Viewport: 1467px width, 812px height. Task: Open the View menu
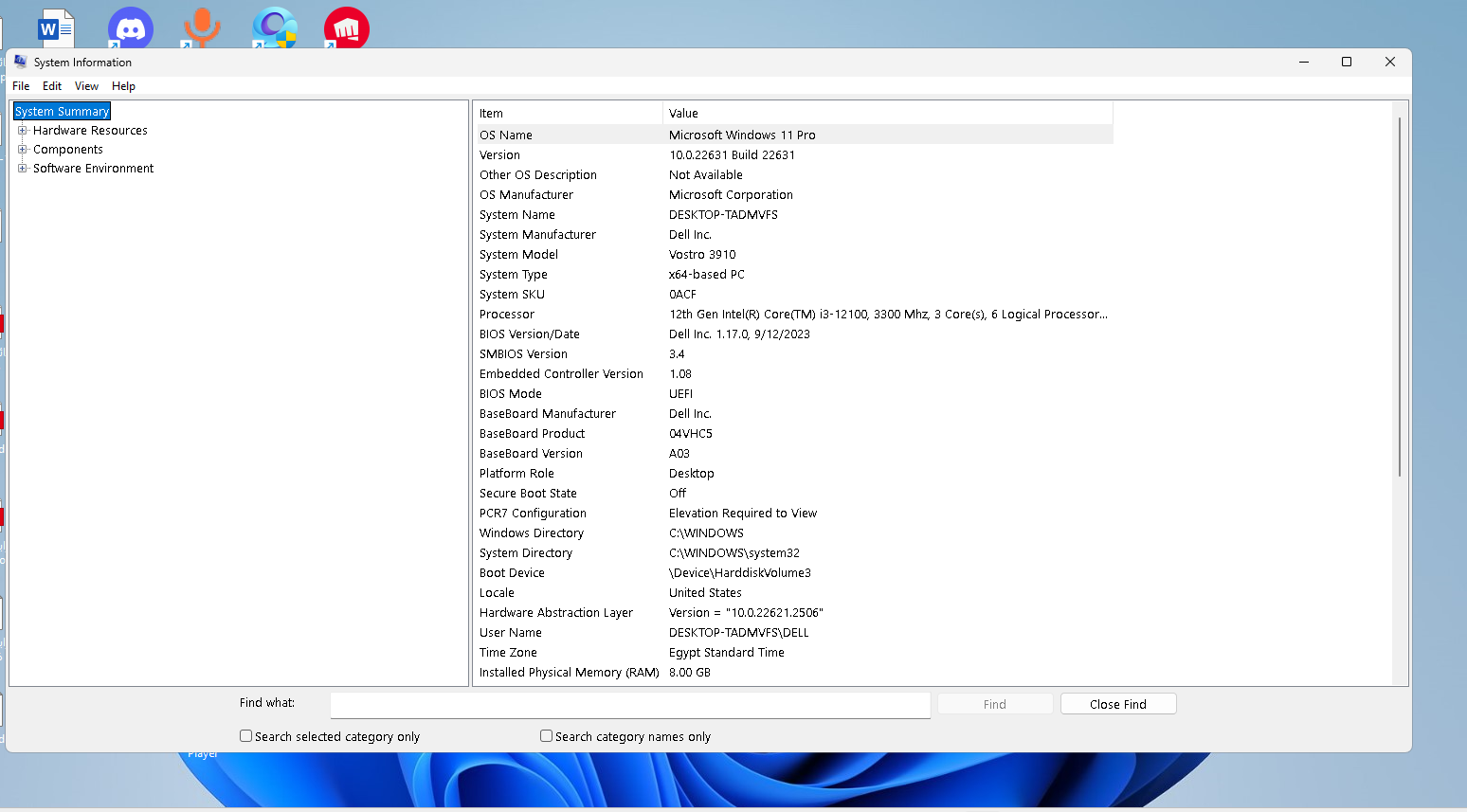(86, 85)
